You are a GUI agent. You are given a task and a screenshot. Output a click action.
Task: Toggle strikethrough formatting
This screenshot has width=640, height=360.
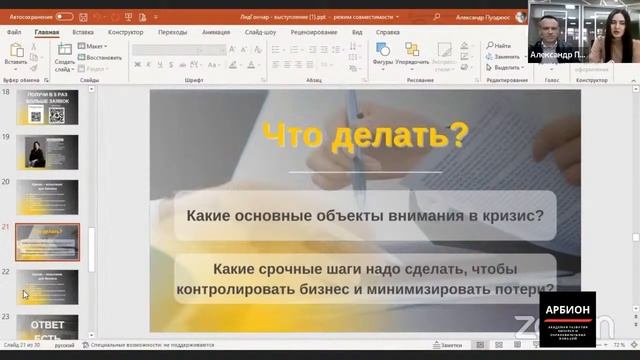pyautogui.click(x=182, y=65)
